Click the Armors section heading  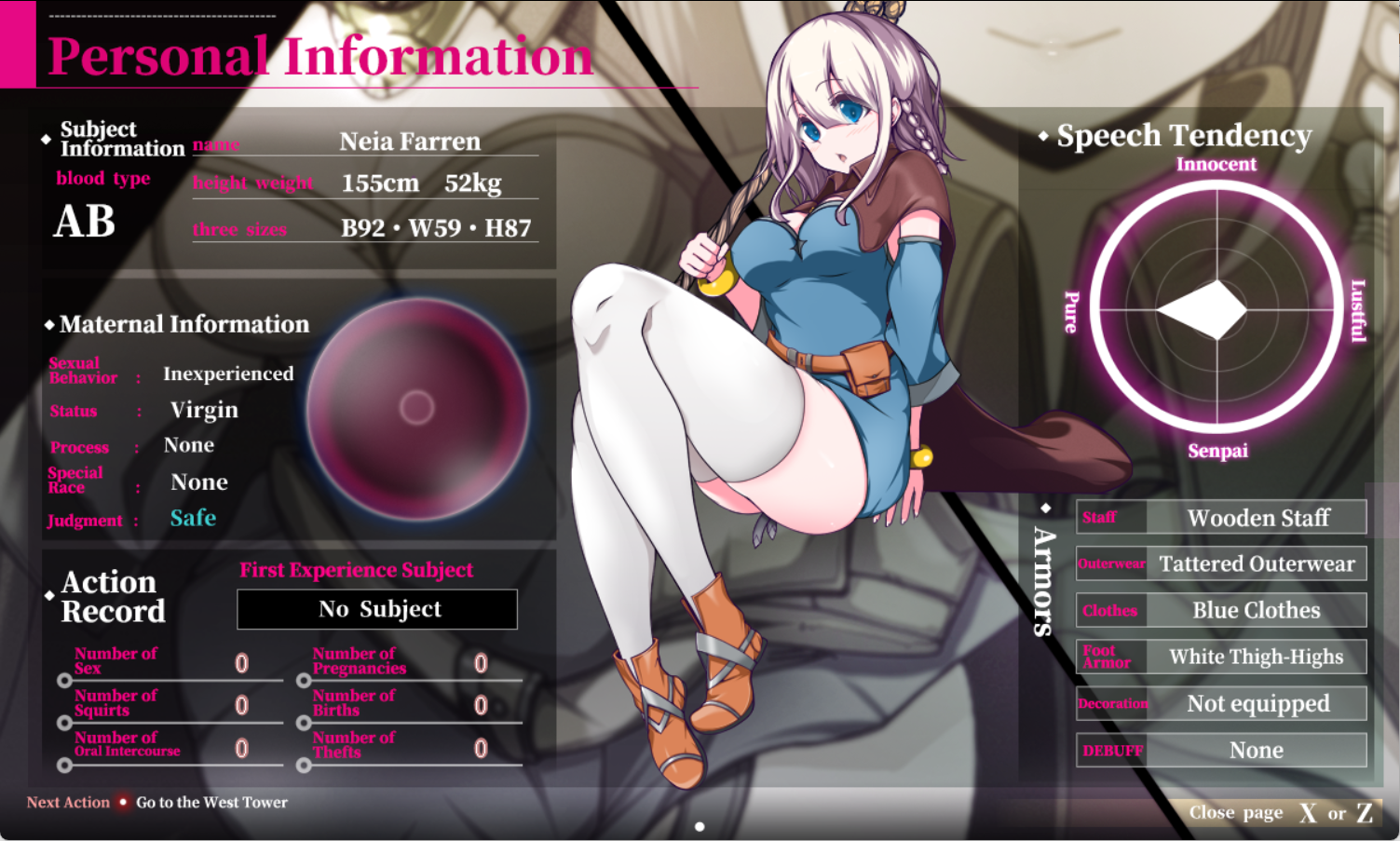(x=1045, y=581)
